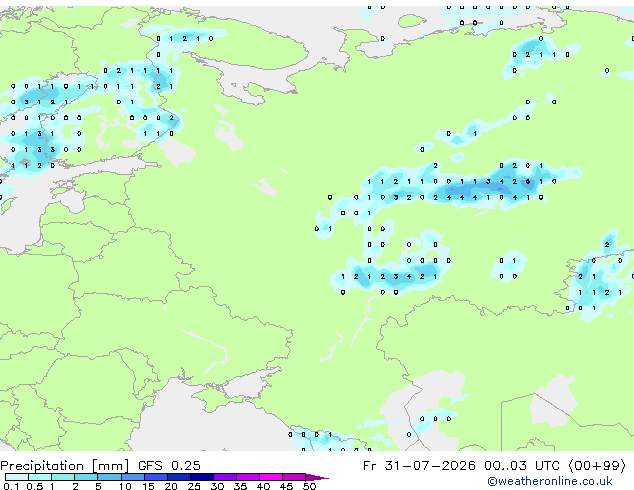The image size is (634, 490).
Task: Click the legend scale label '0.5'
Action: 35,486
